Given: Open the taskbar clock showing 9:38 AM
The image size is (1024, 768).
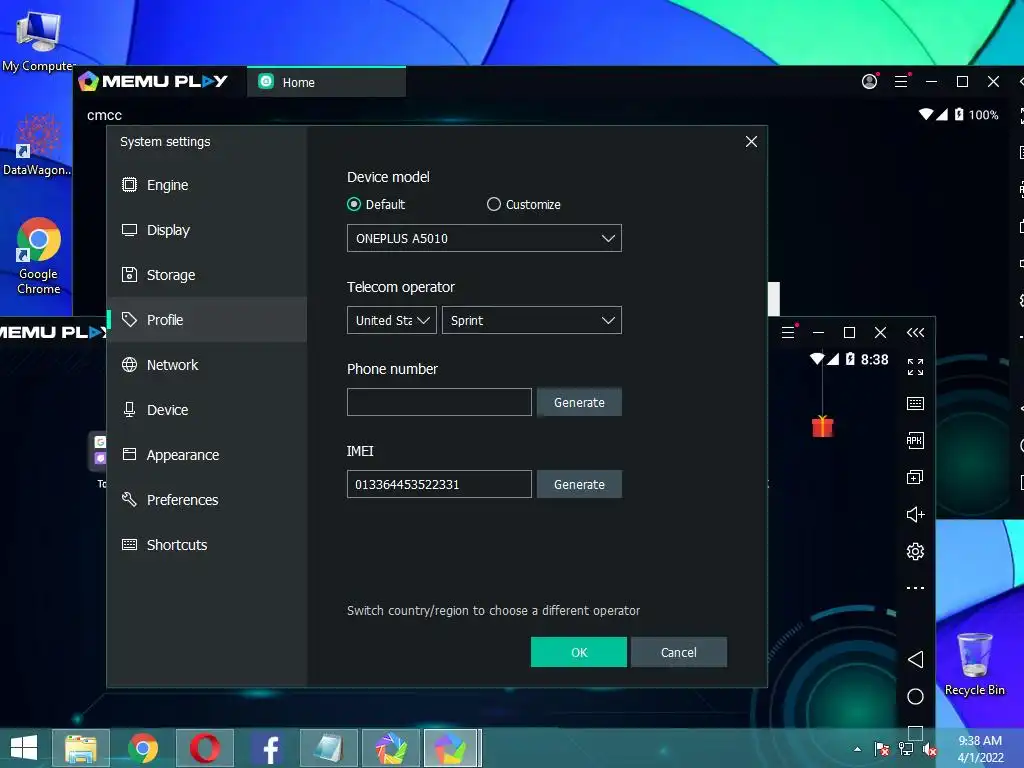Looking at the screenshot, I should (x=980, y=748).
